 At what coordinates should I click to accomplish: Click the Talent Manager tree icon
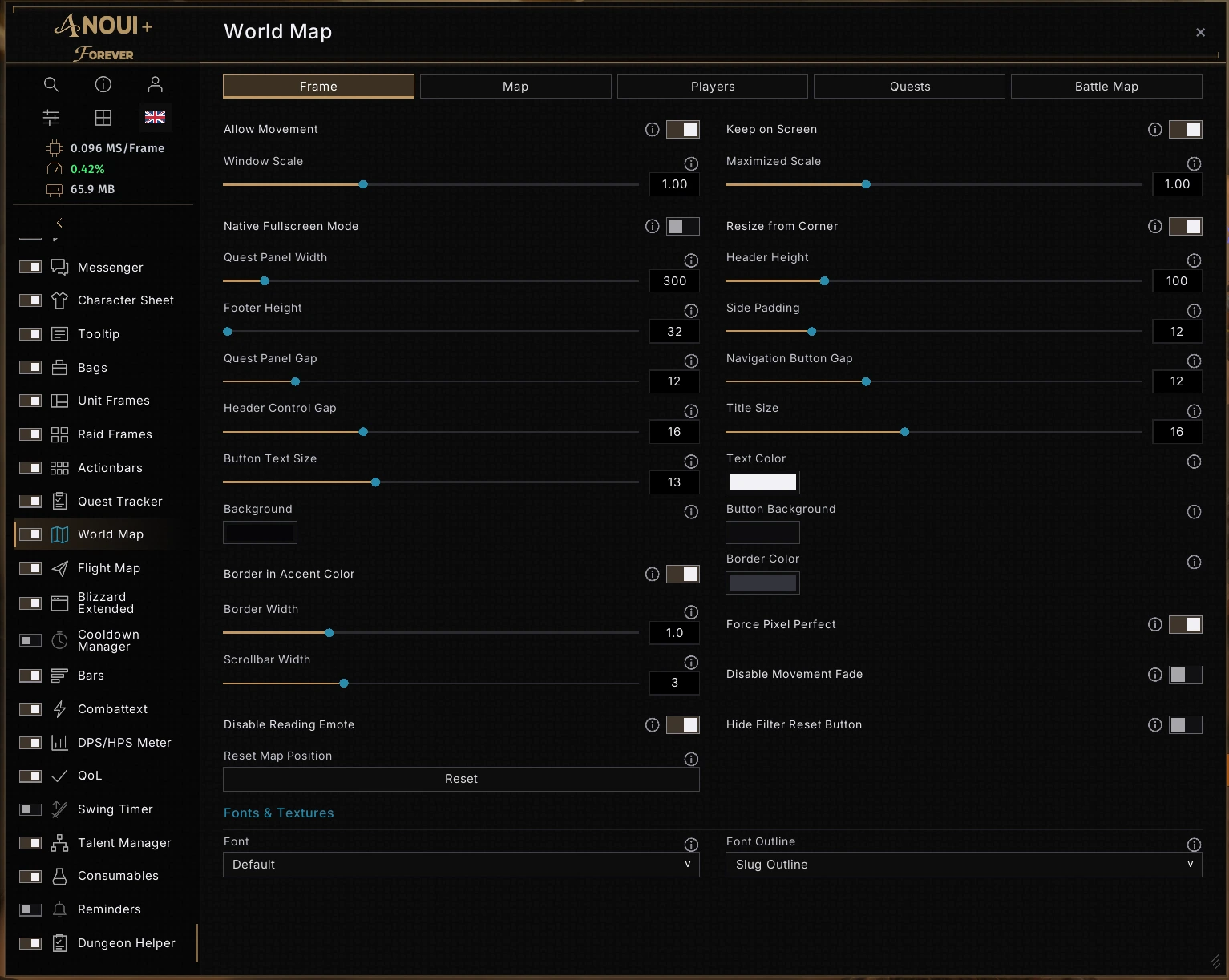(x=59, y=843)
